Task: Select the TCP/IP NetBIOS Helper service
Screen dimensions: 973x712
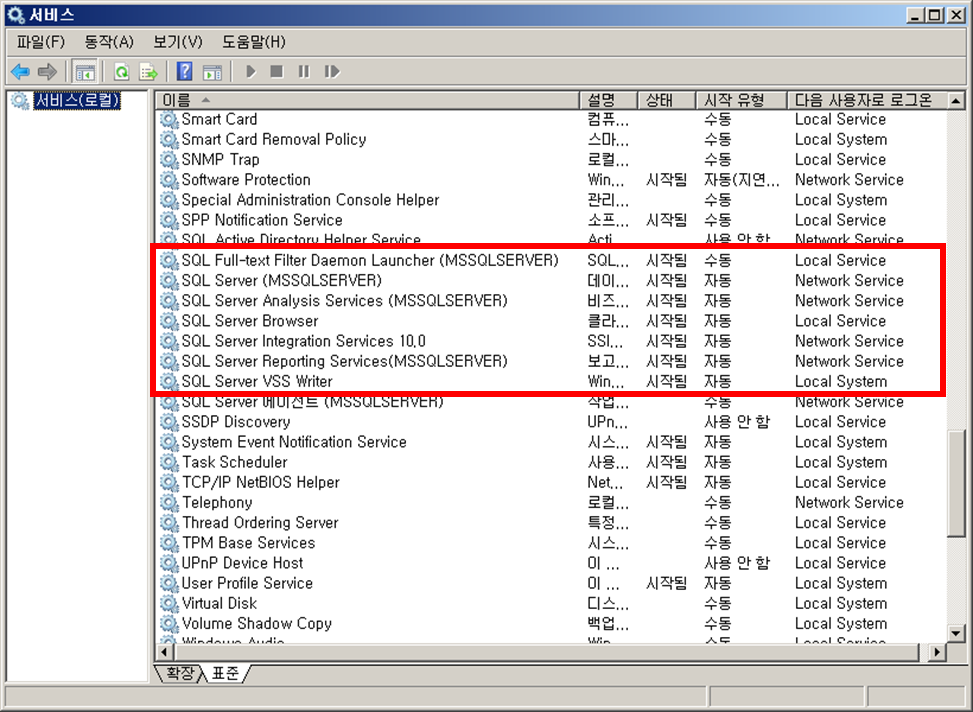Action: (552, 482)
